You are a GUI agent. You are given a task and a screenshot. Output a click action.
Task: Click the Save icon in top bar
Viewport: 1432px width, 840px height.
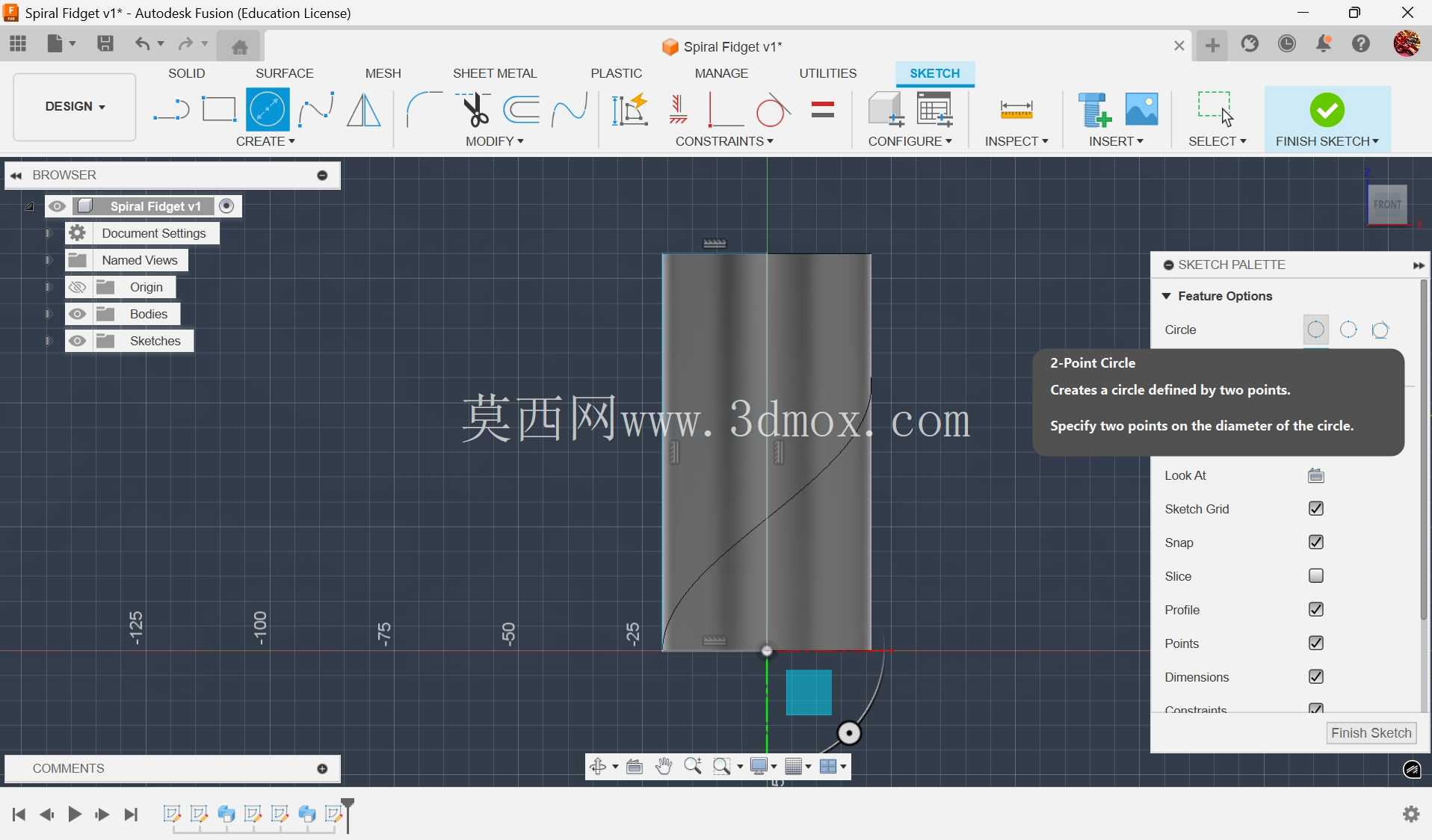105,43
